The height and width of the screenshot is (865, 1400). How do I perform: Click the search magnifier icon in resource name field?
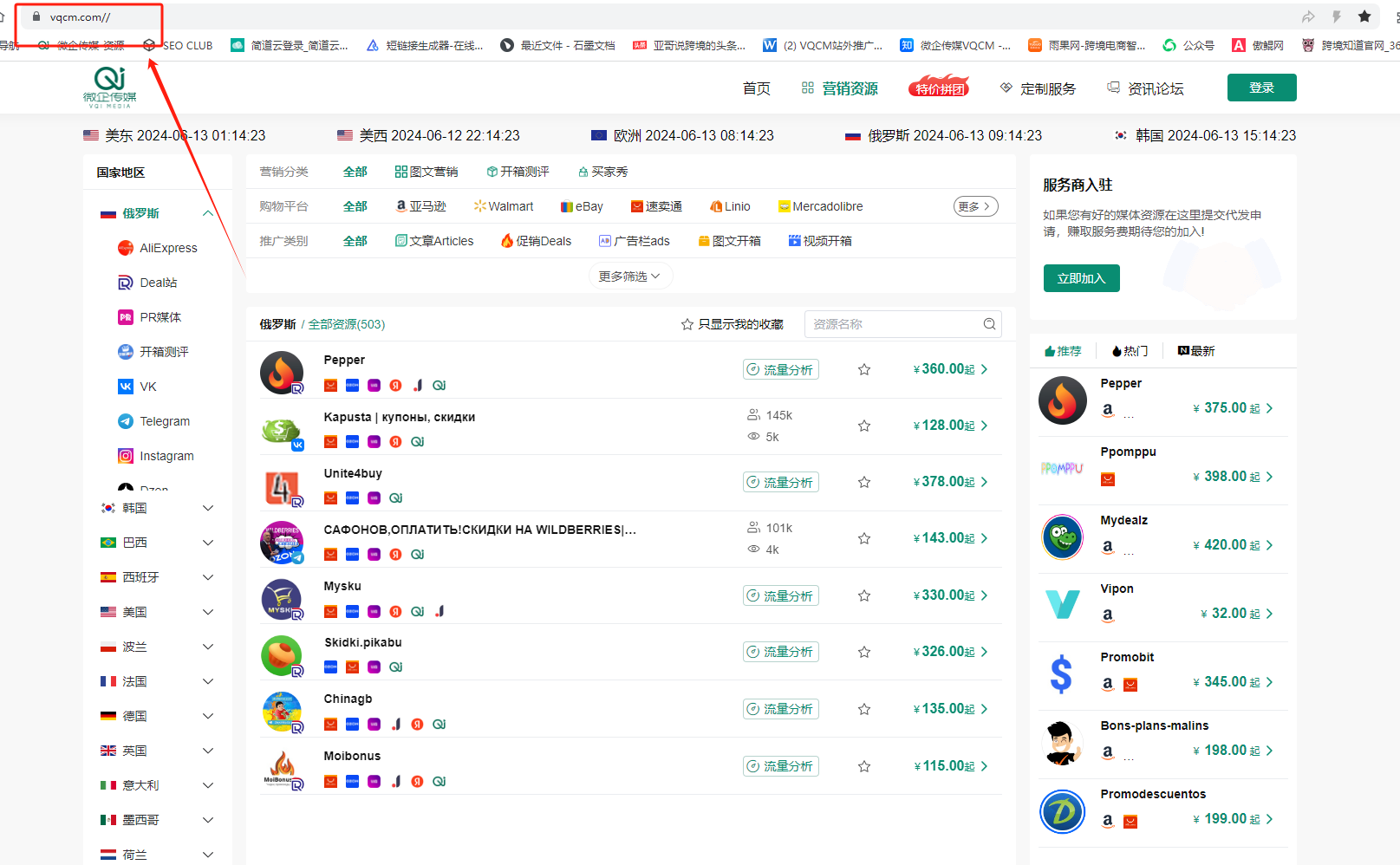pos(989,324)
